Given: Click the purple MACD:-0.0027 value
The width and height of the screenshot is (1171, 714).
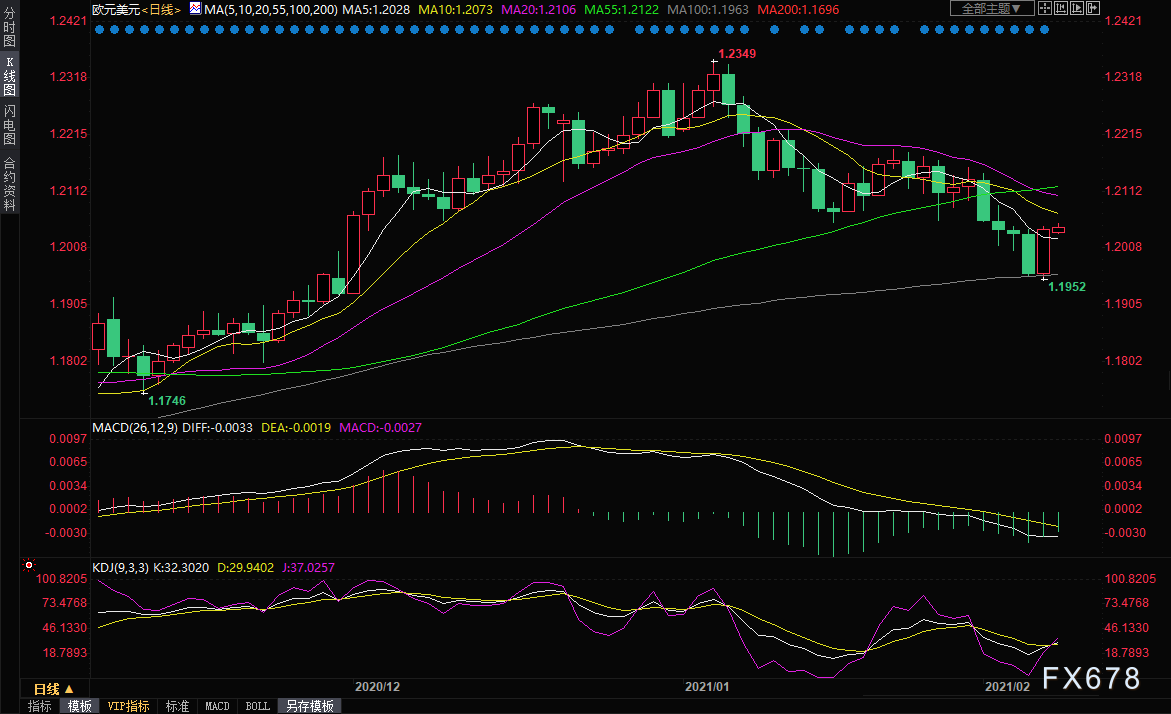Looking at the screenshot, I should (x=380, y=428).
